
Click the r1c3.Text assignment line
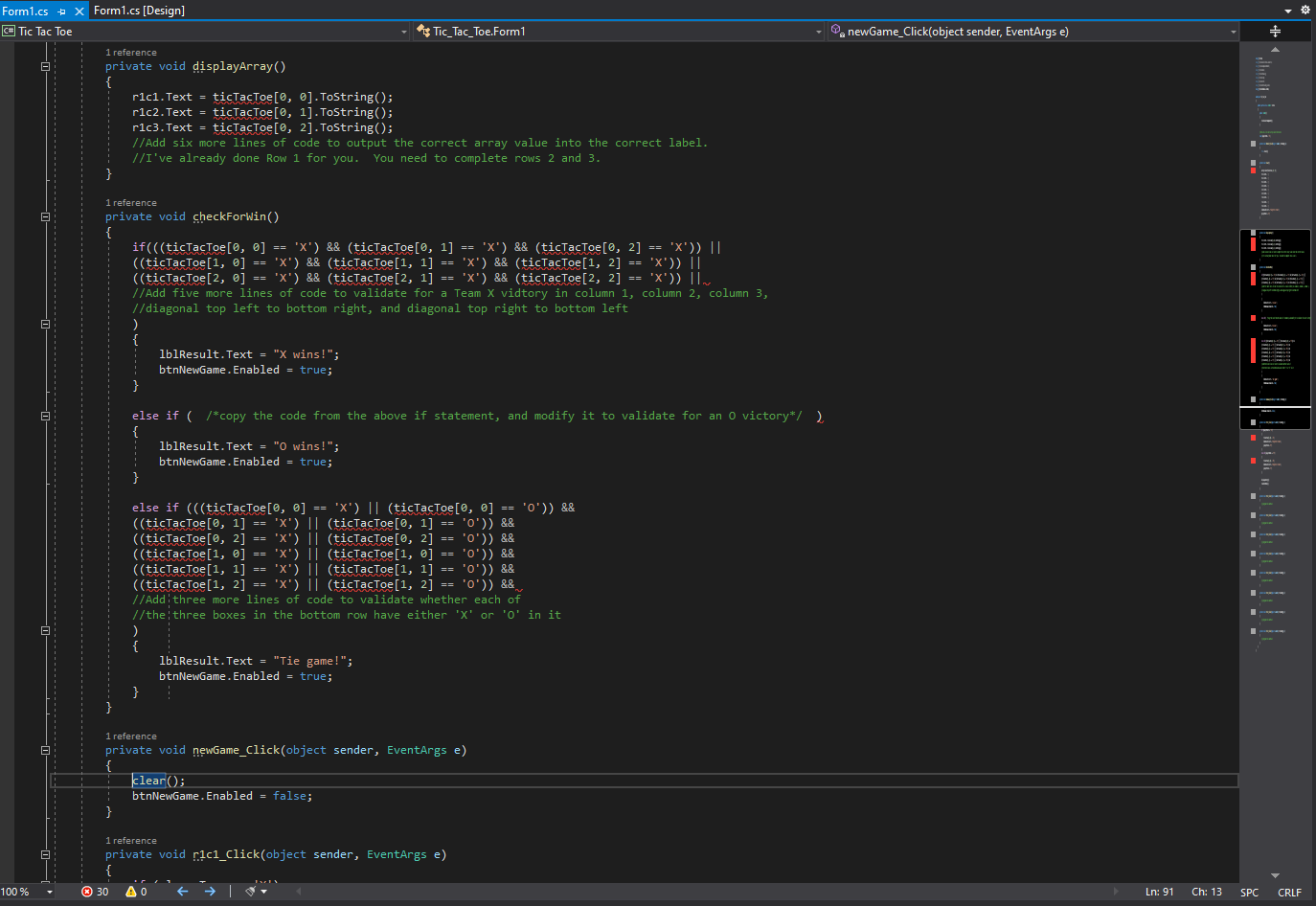262,127
